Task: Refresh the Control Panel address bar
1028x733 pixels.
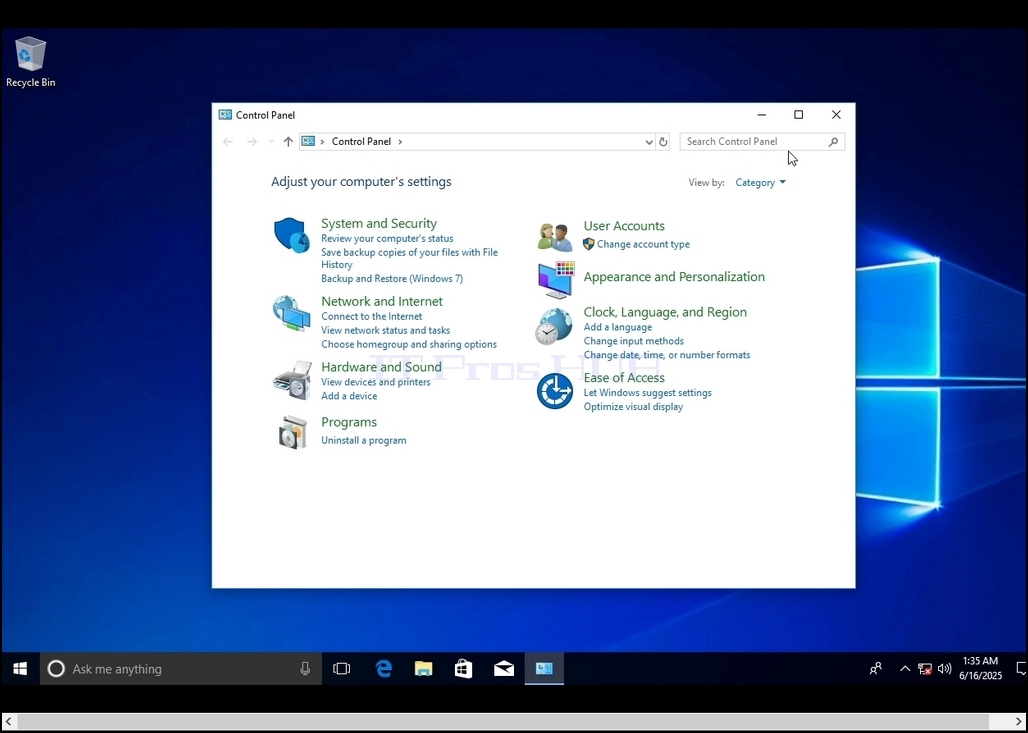Action: click(x=663, y=142)
